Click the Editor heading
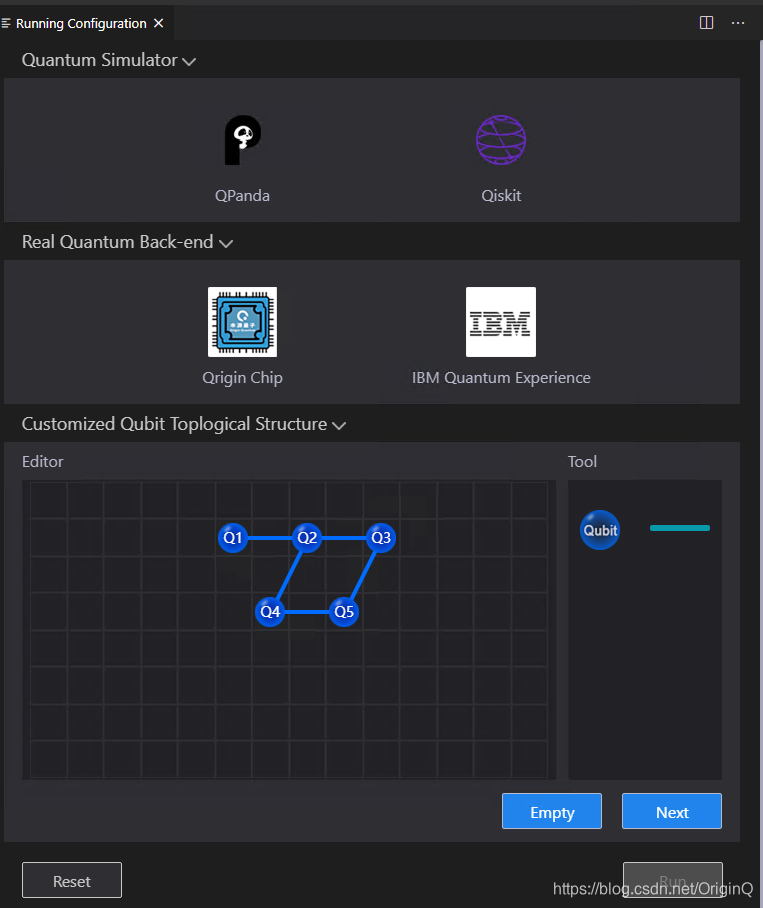The image size is (763, 908). [43, 462]
